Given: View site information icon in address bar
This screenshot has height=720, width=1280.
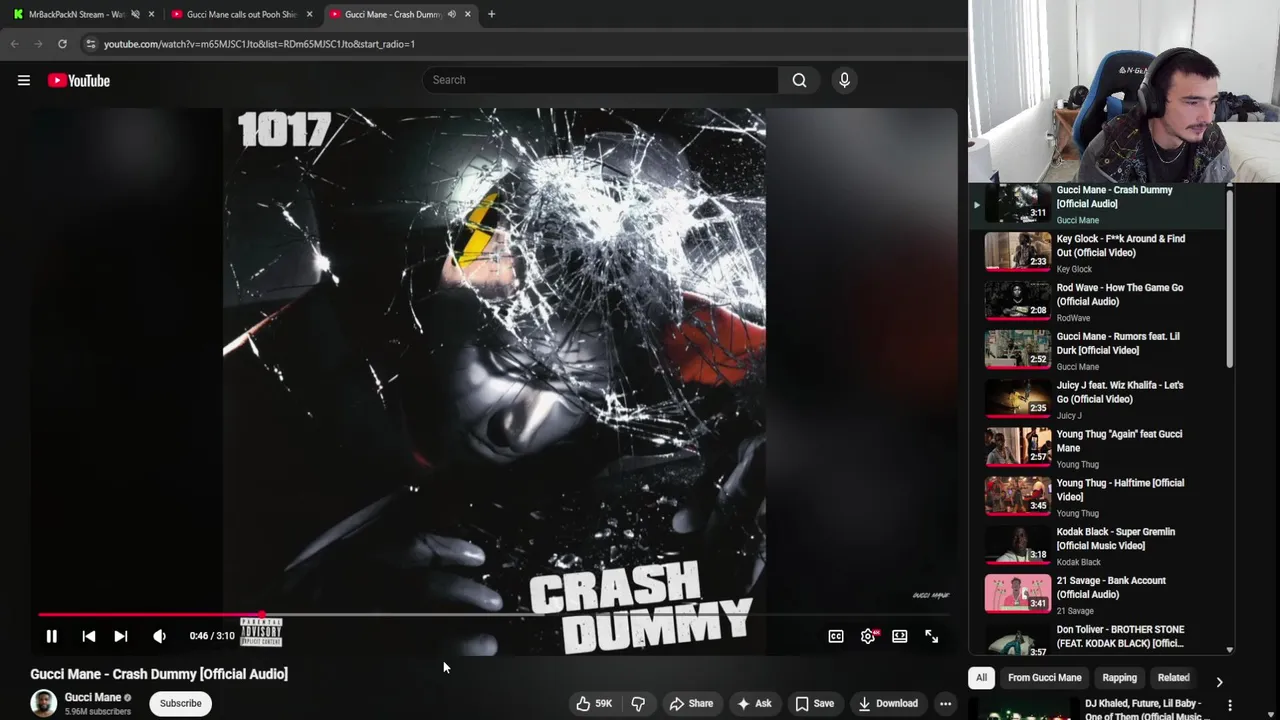Looking at the screenshot, I should coord(90,44).
